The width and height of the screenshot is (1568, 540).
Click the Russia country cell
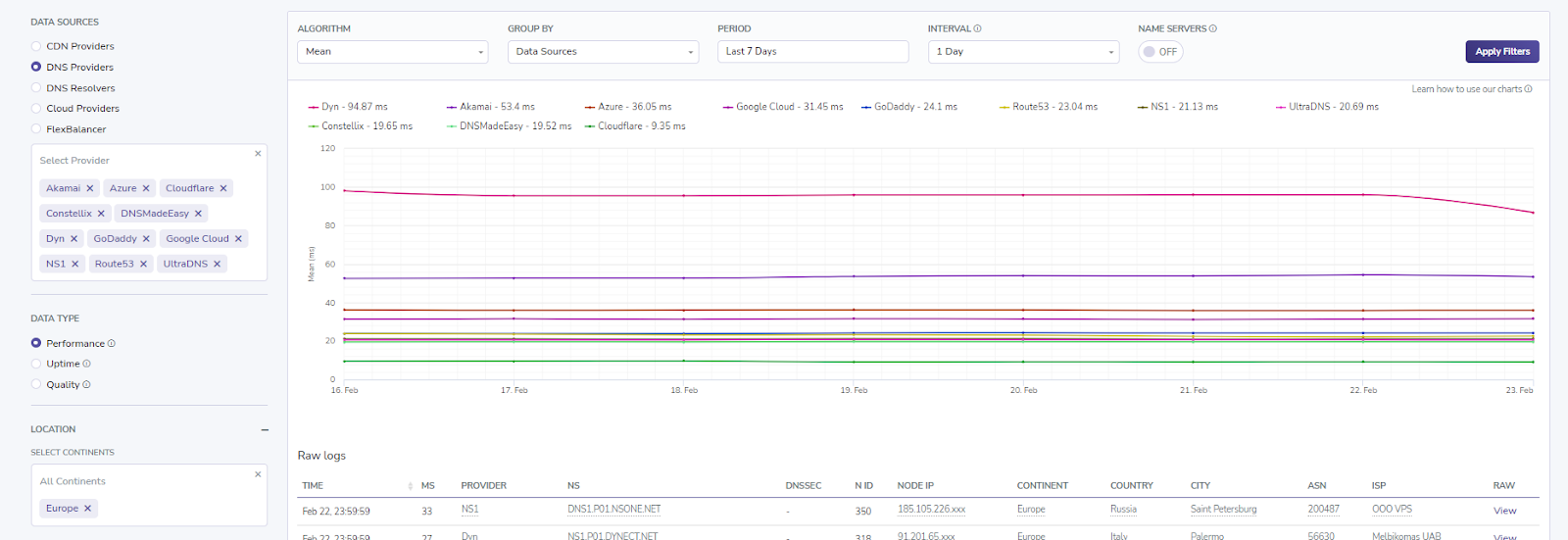[1123, 510]
